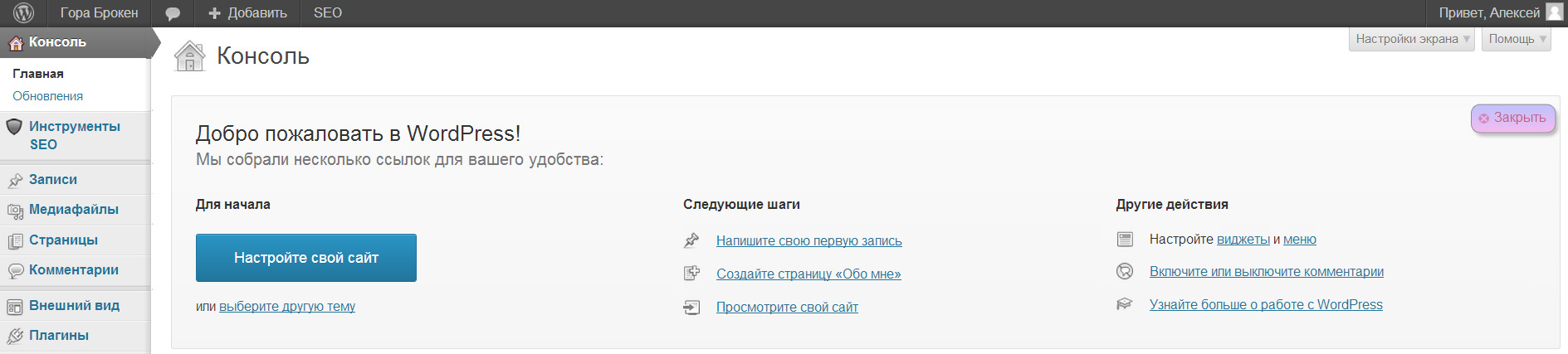Click the widgets icon beside Настройте виджеты
Image resolution: width=1568 pixels, height=354 pixels.
1125,240
